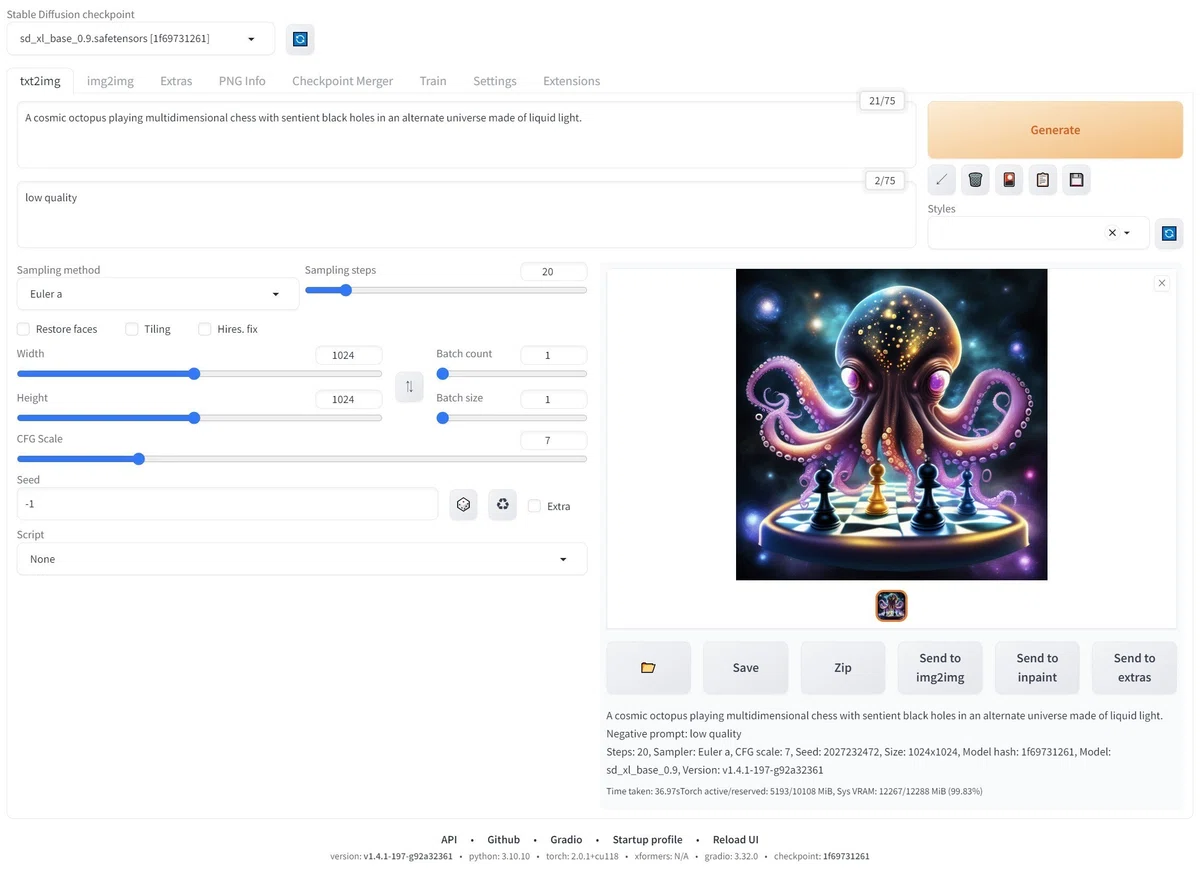The width and height of the screenshot is (1200, 871).
Task: Close the generated image preview
Action: (1162, 283)
